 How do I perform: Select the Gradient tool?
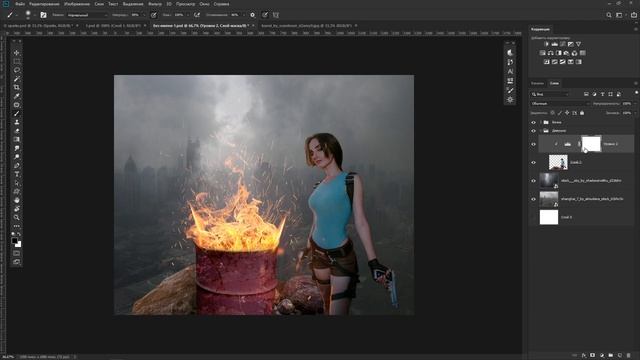16,140
